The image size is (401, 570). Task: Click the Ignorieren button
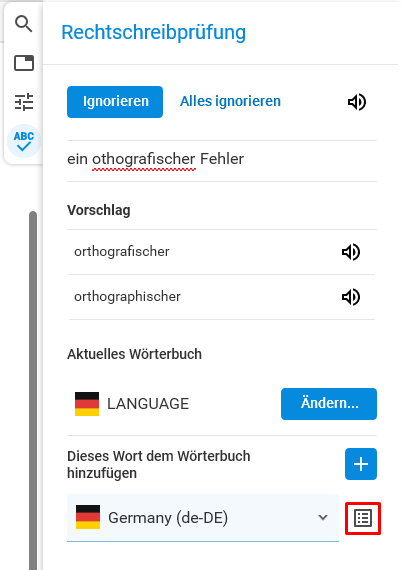pos(115,102)
